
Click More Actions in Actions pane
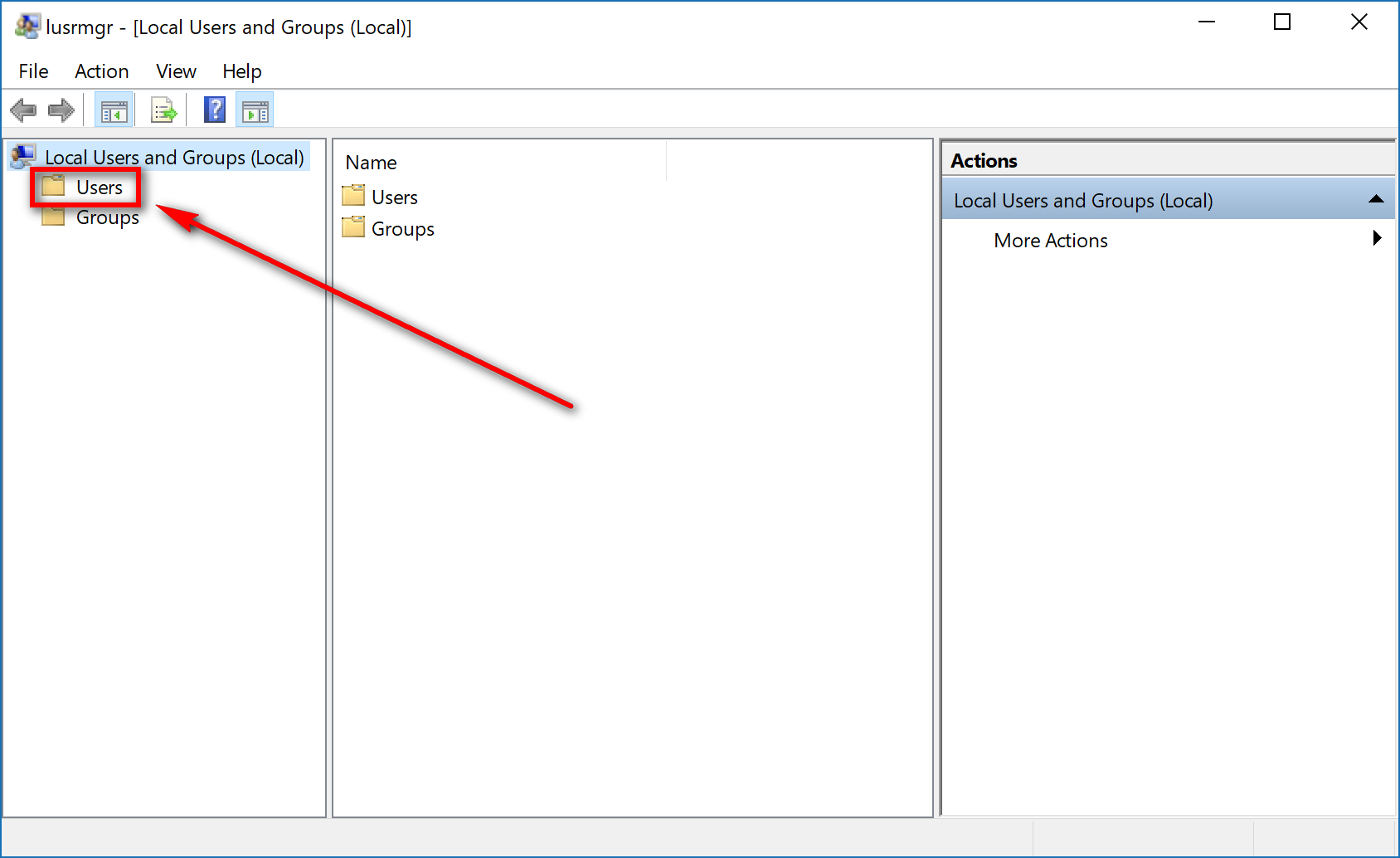point(1050,241)
